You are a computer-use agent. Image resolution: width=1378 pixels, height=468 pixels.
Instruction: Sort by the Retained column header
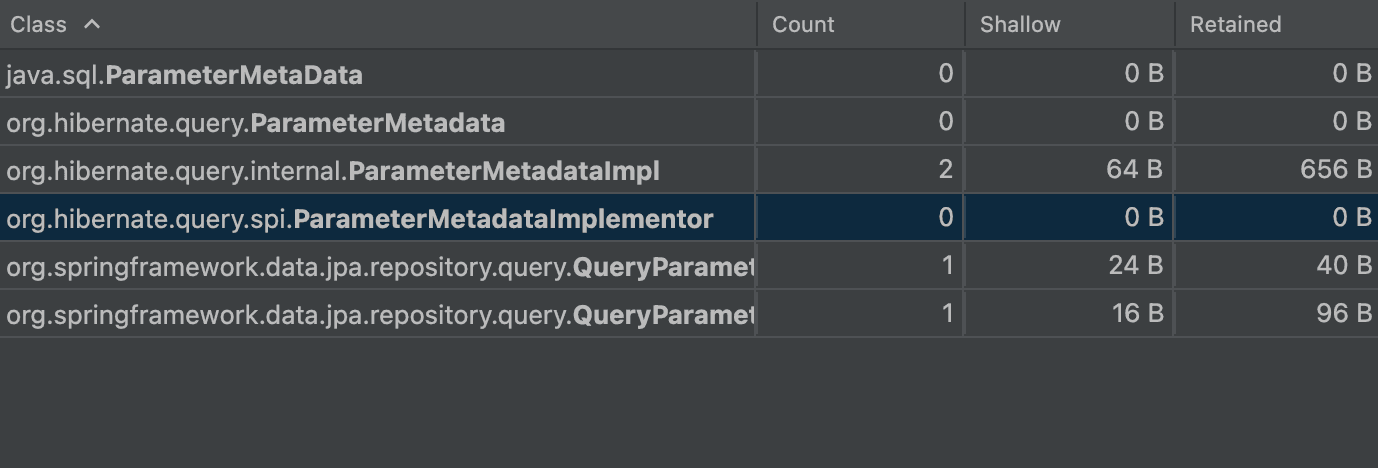(1235, 24)
